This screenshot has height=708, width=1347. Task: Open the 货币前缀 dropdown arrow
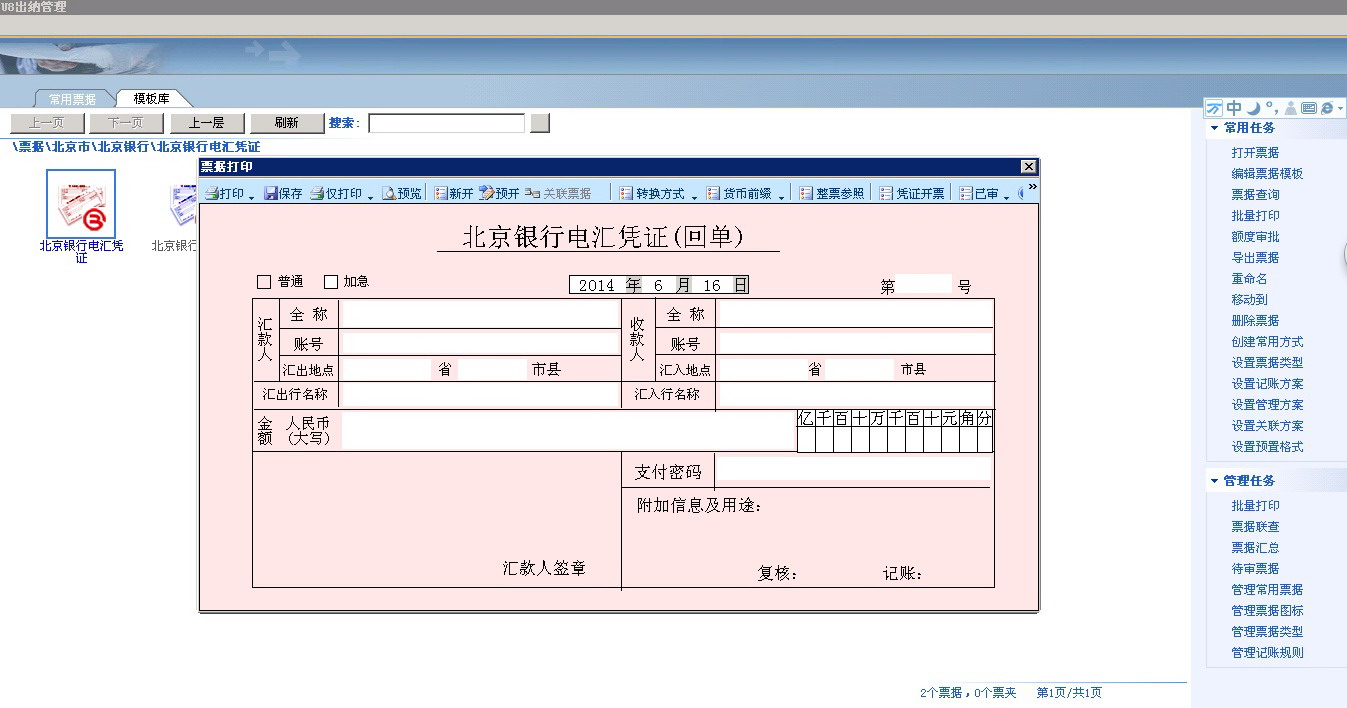[781, 196]
